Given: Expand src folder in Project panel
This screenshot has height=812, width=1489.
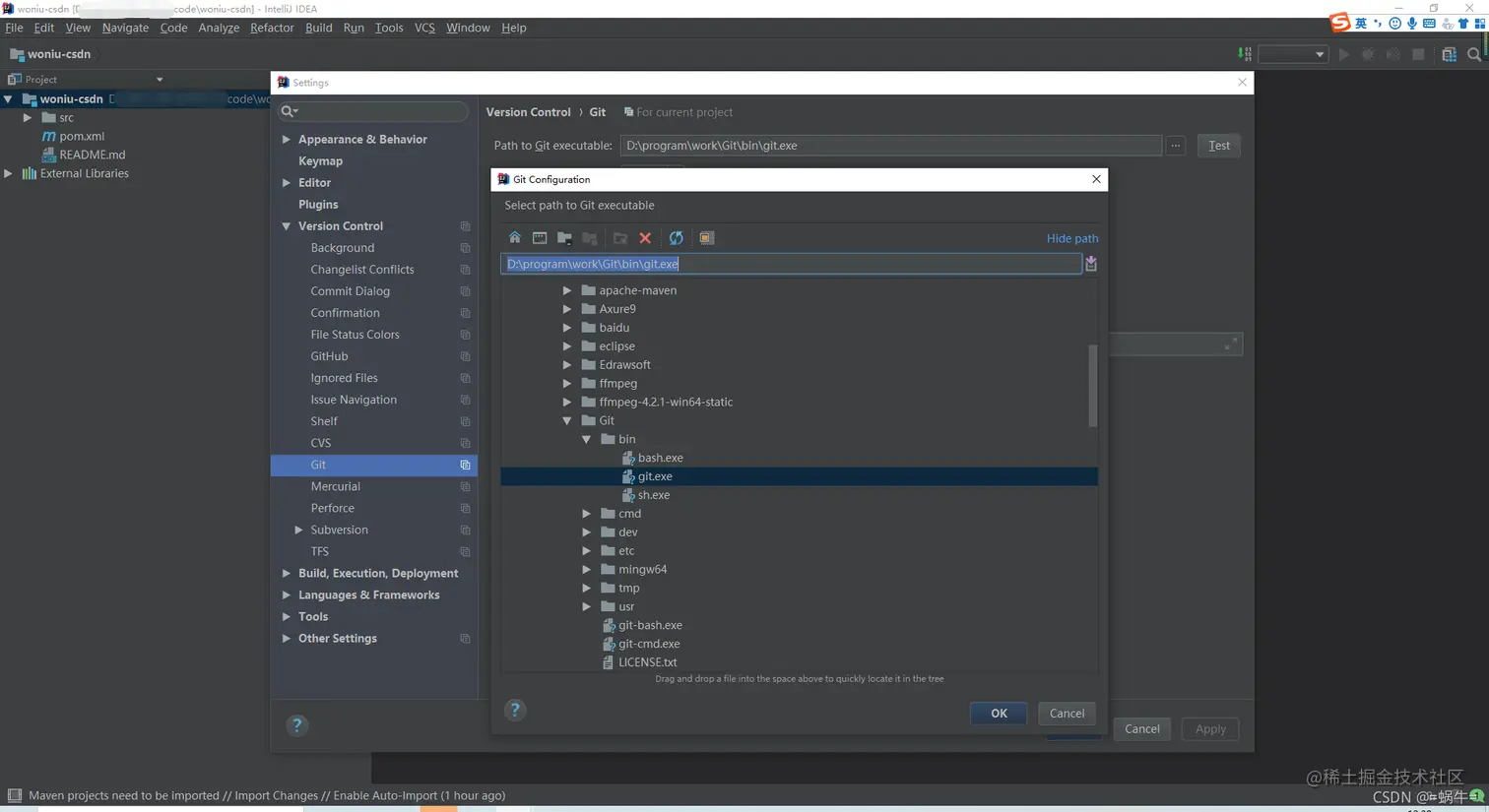Looking at the screenshot, I should point(28,117).
